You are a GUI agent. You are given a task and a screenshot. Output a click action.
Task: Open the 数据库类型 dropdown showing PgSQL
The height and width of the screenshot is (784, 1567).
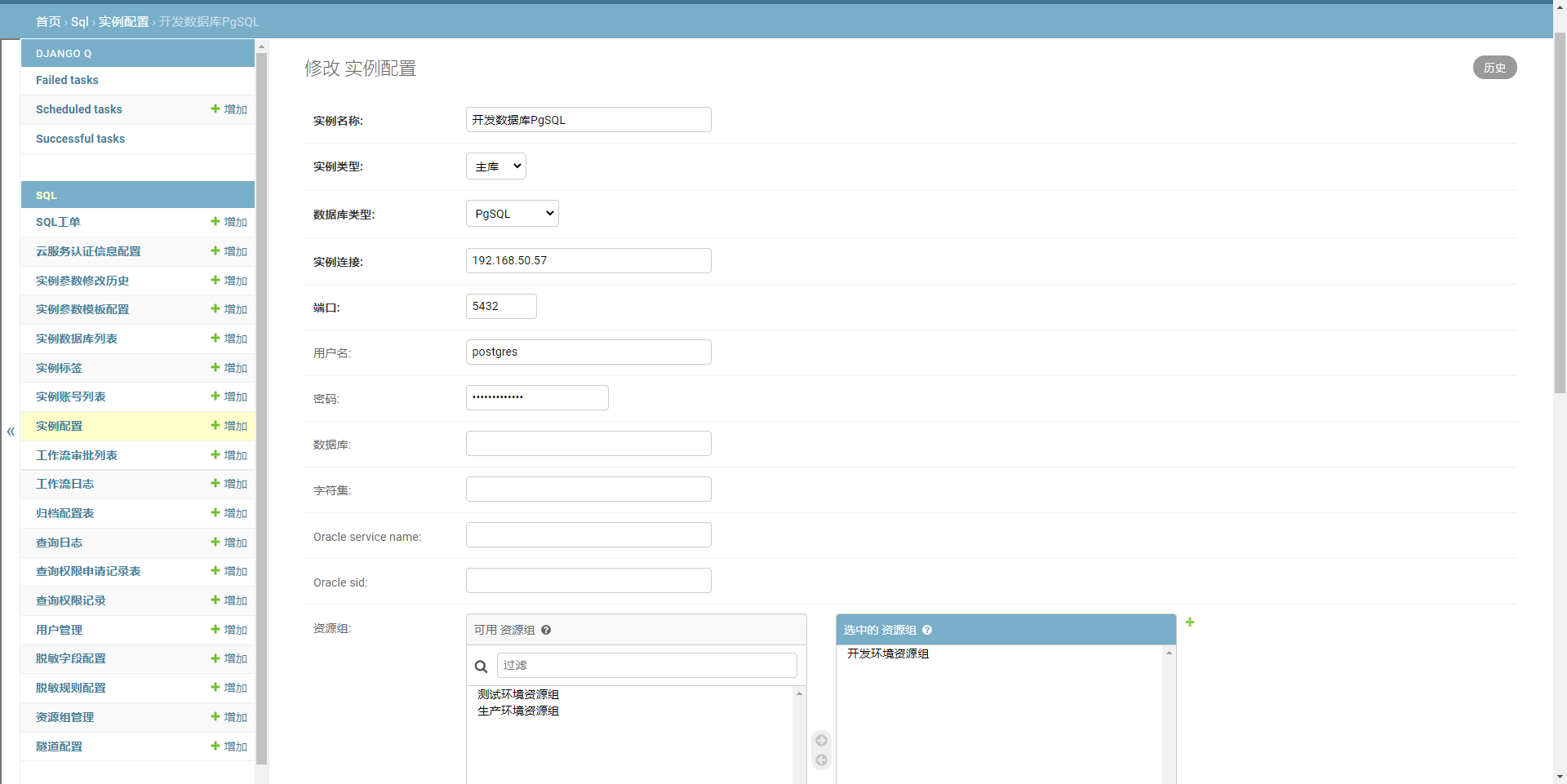(x=513, y=214)
